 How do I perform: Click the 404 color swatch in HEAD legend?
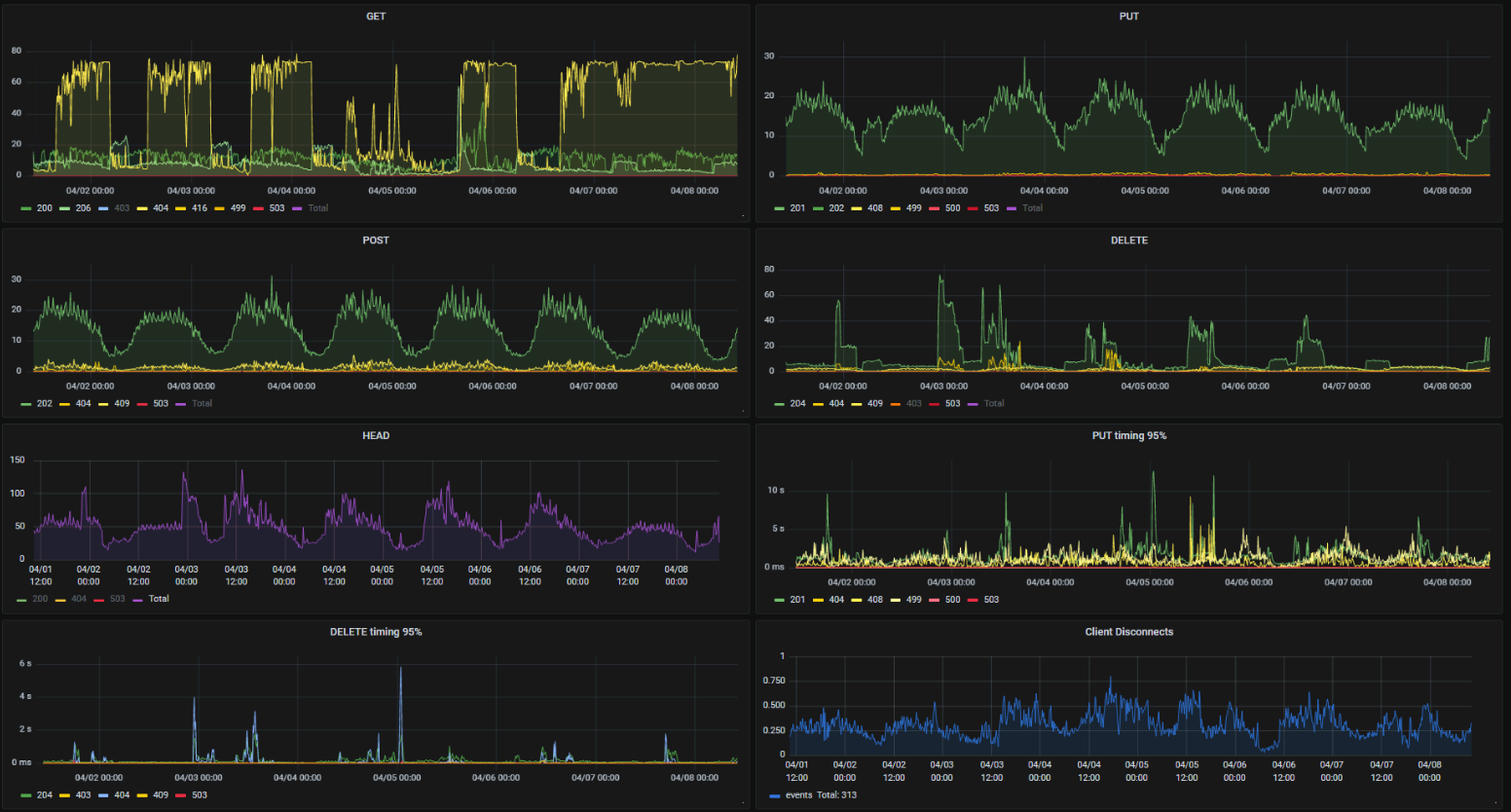60,600
